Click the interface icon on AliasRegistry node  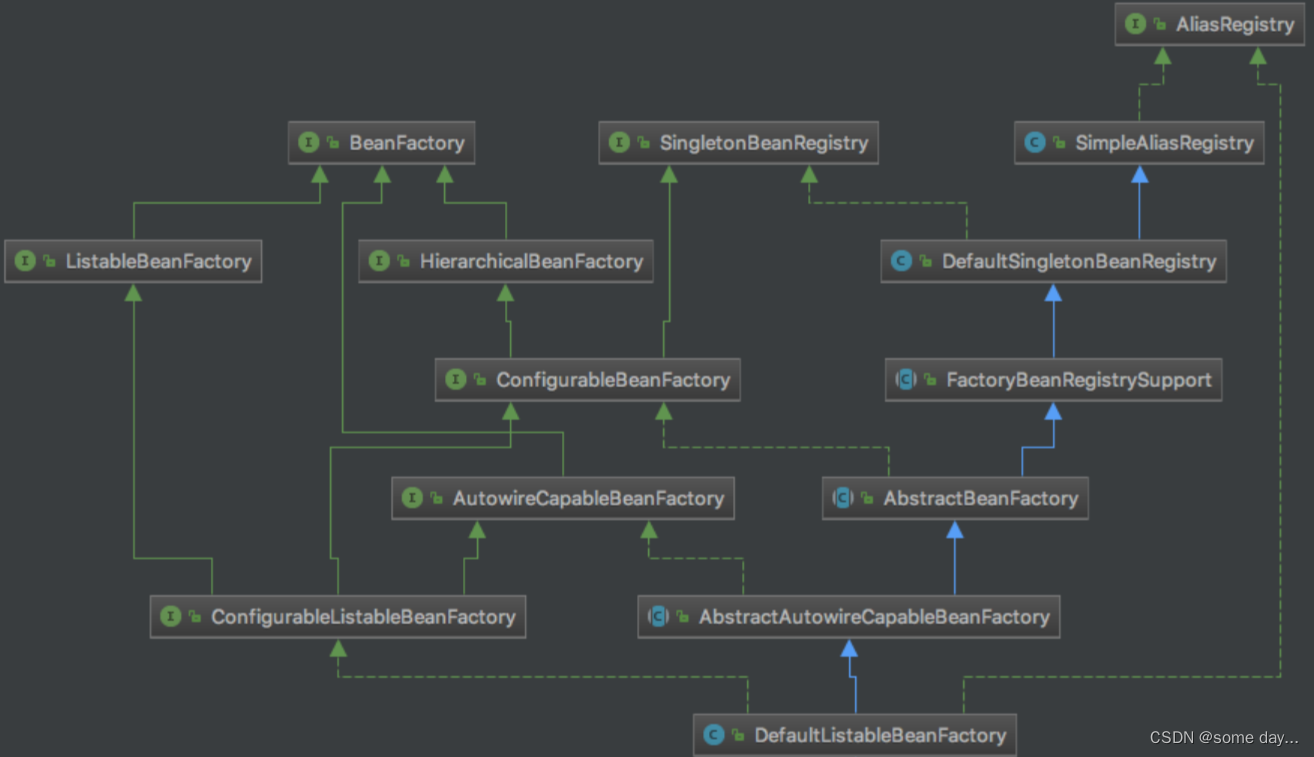(x=1135, y=24)
